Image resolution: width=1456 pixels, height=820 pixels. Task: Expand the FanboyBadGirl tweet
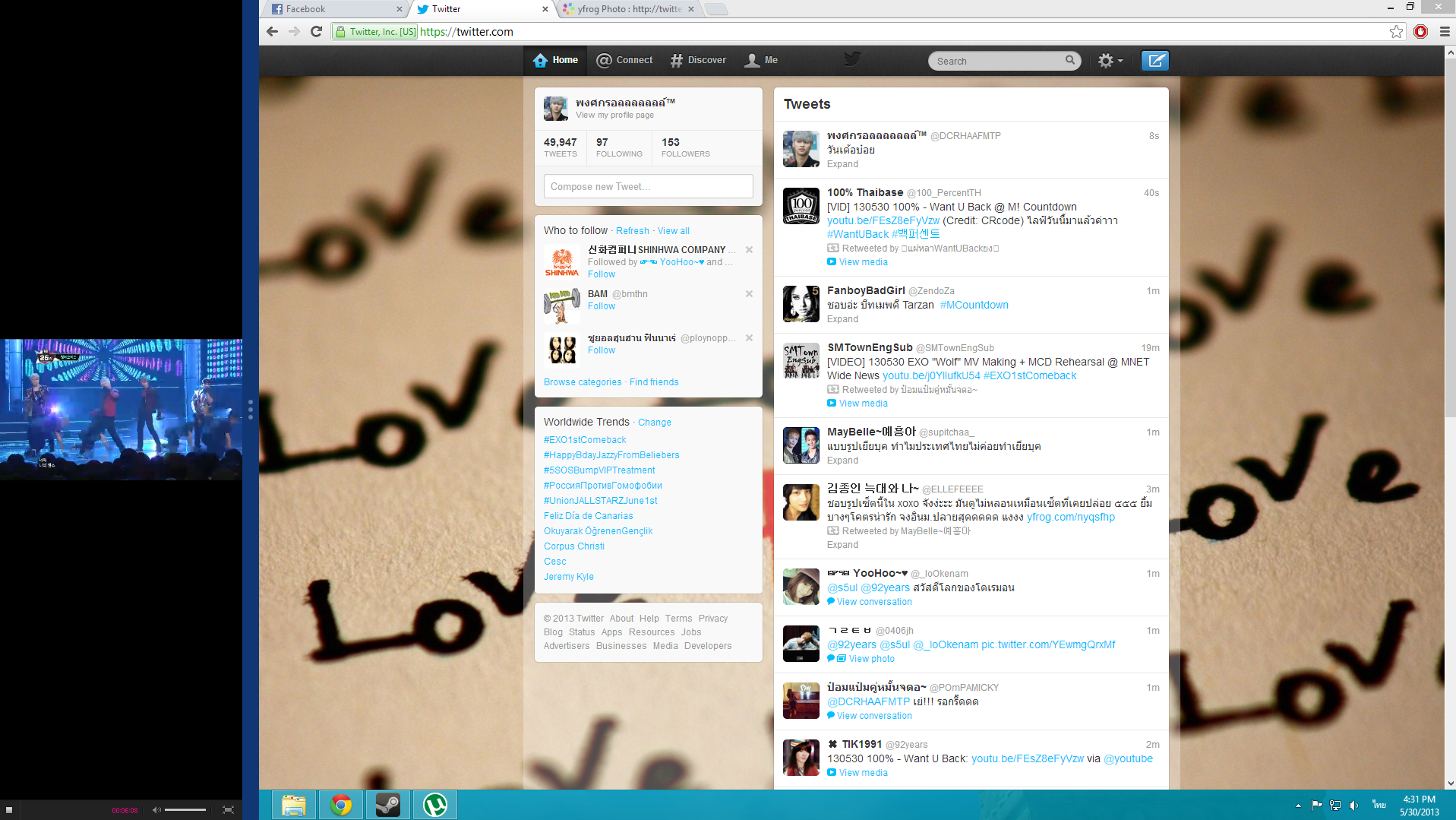pyautogui.click(x=842, y=319)
